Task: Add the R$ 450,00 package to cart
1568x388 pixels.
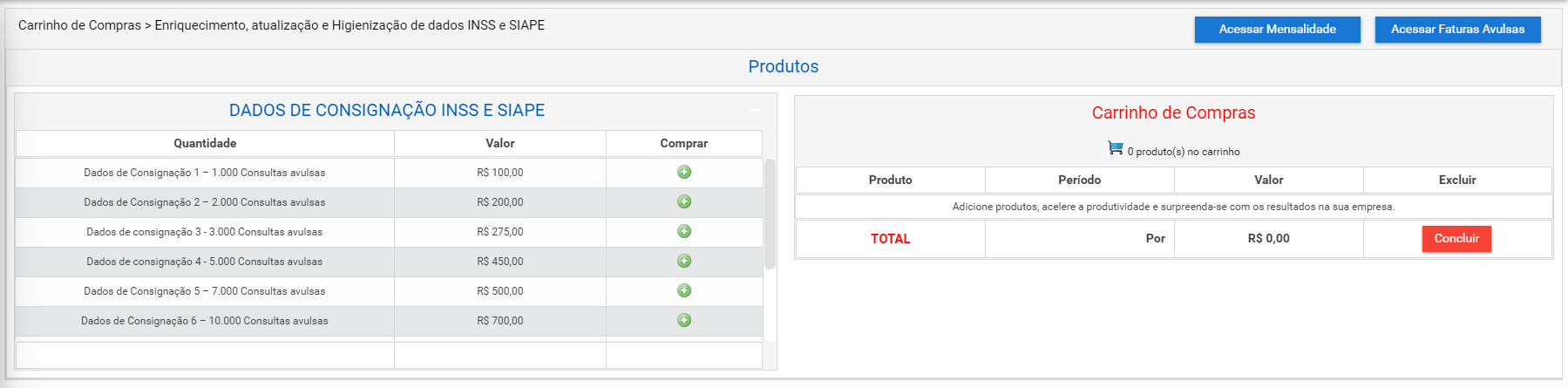Action: coord(684,261)
